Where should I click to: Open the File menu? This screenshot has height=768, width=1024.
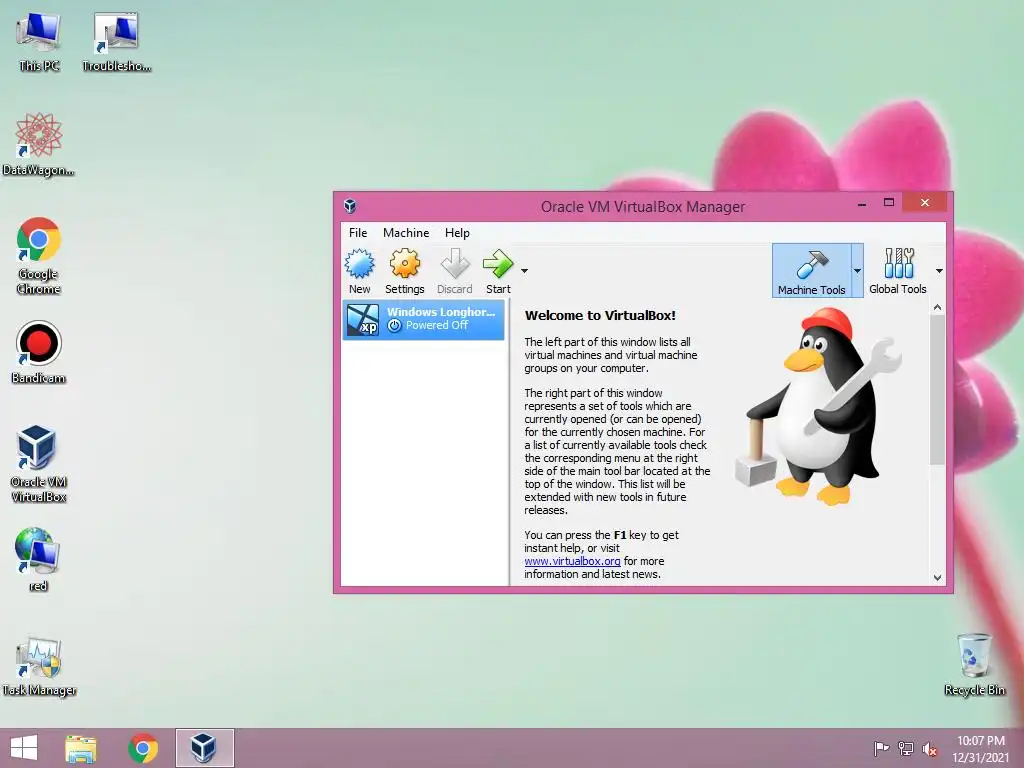tap(358, 232)
